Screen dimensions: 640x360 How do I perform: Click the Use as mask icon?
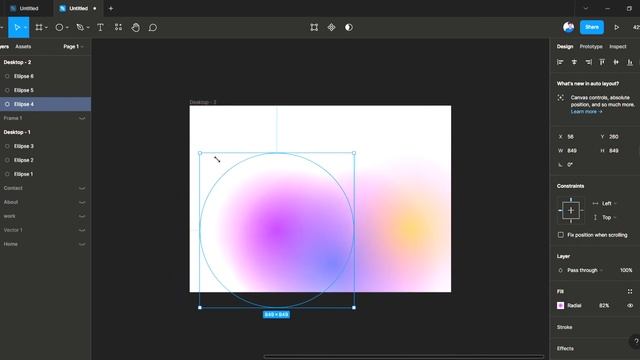(349, 27)
